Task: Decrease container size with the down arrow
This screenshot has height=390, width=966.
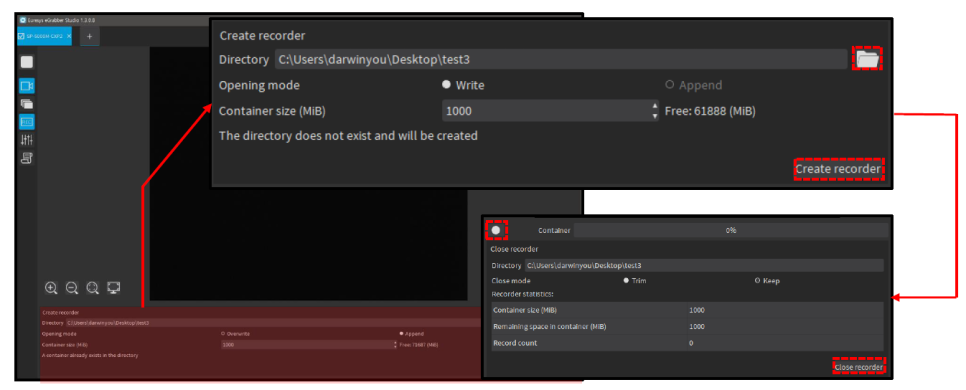Action: (654, 116)
